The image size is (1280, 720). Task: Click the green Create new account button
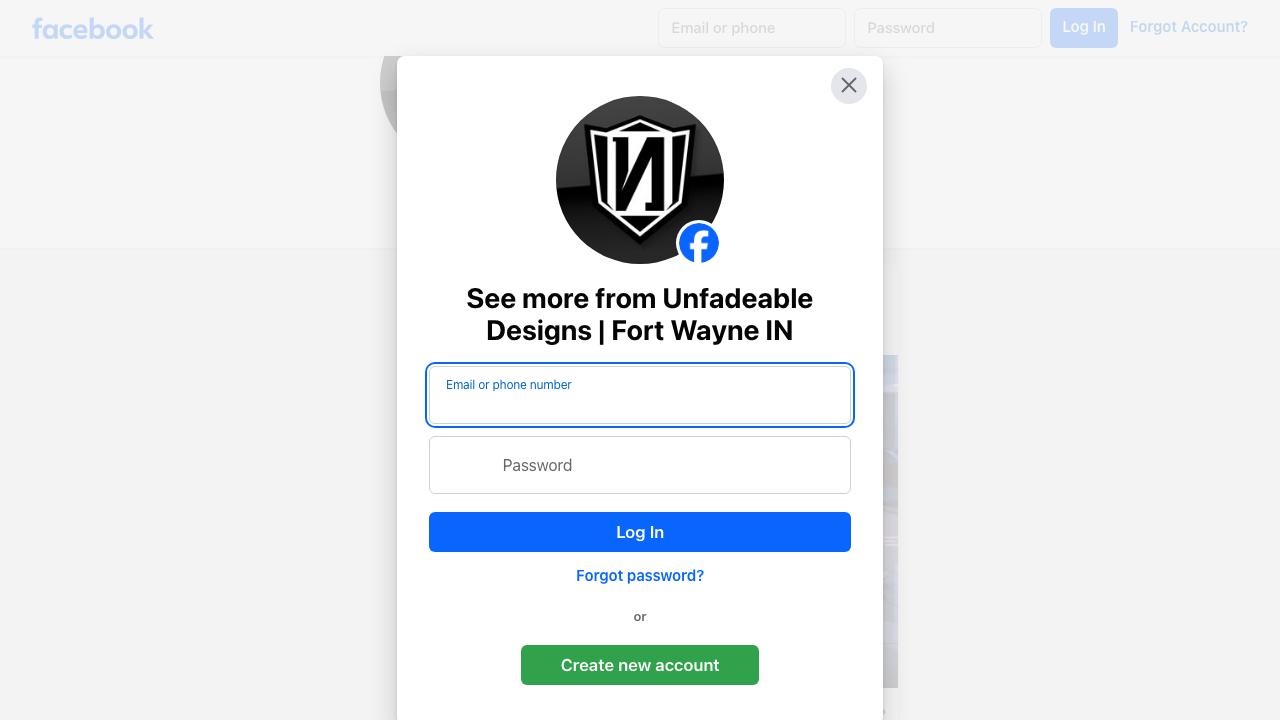pos(640,665)
